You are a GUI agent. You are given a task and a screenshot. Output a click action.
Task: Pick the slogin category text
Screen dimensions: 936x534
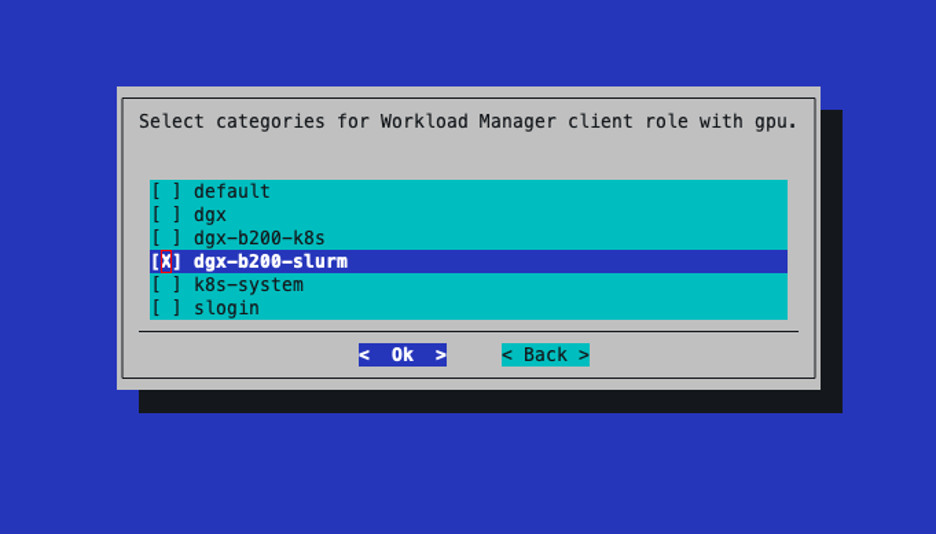pyautogui.click(x=226, y=308)
